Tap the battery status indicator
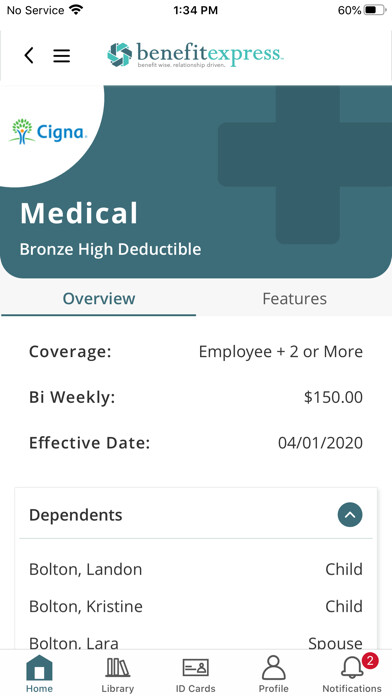The image size is (392, 696). point(376,10)
